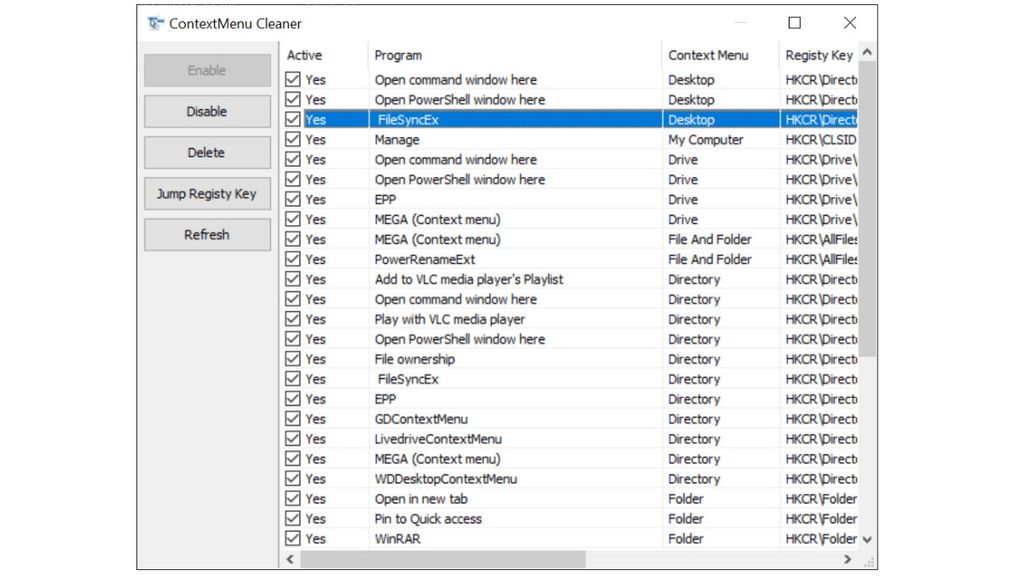1024x576 pixels.
Task: Click the greyed-out Enable button
Action: click(206, 70)
